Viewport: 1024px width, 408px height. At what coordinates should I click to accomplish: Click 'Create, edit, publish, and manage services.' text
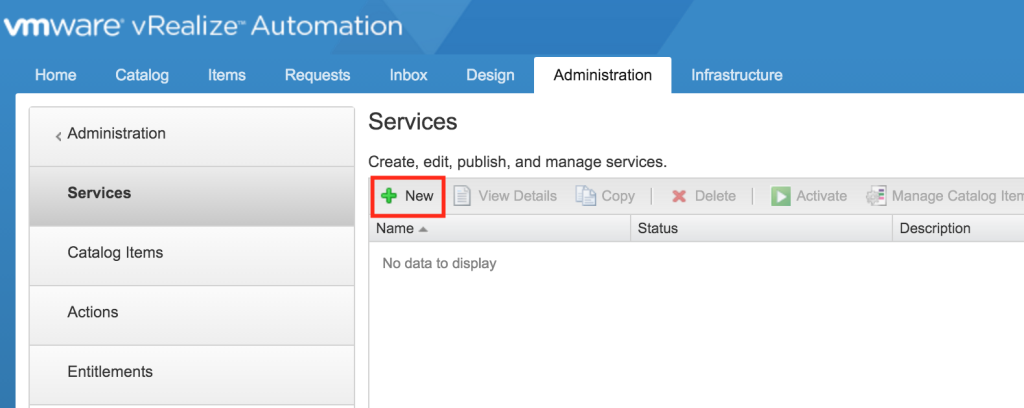click(518, 163)
